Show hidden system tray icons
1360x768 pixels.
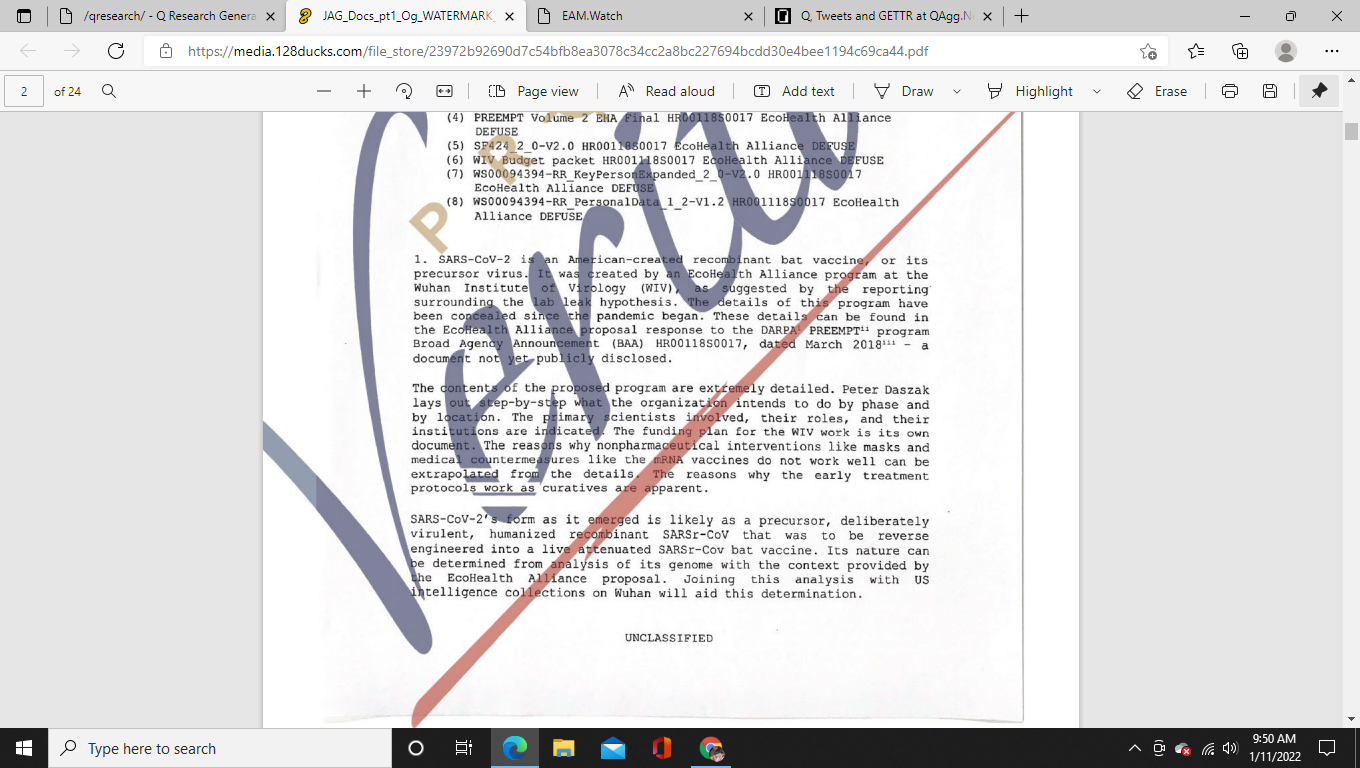pyautogui.click(x=1135, y=748)
